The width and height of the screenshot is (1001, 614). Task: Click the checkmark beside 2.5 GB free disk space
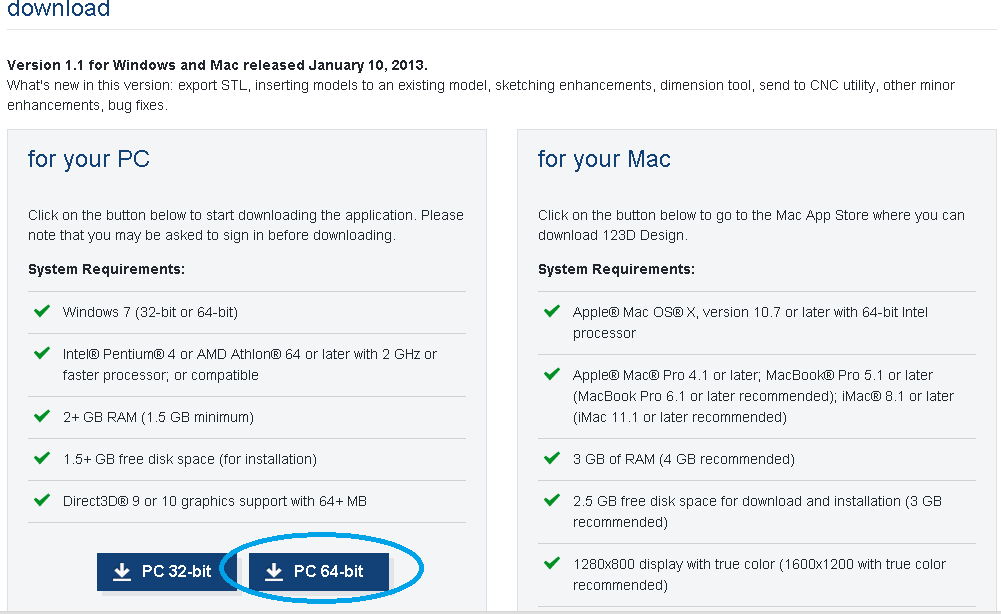552,500
